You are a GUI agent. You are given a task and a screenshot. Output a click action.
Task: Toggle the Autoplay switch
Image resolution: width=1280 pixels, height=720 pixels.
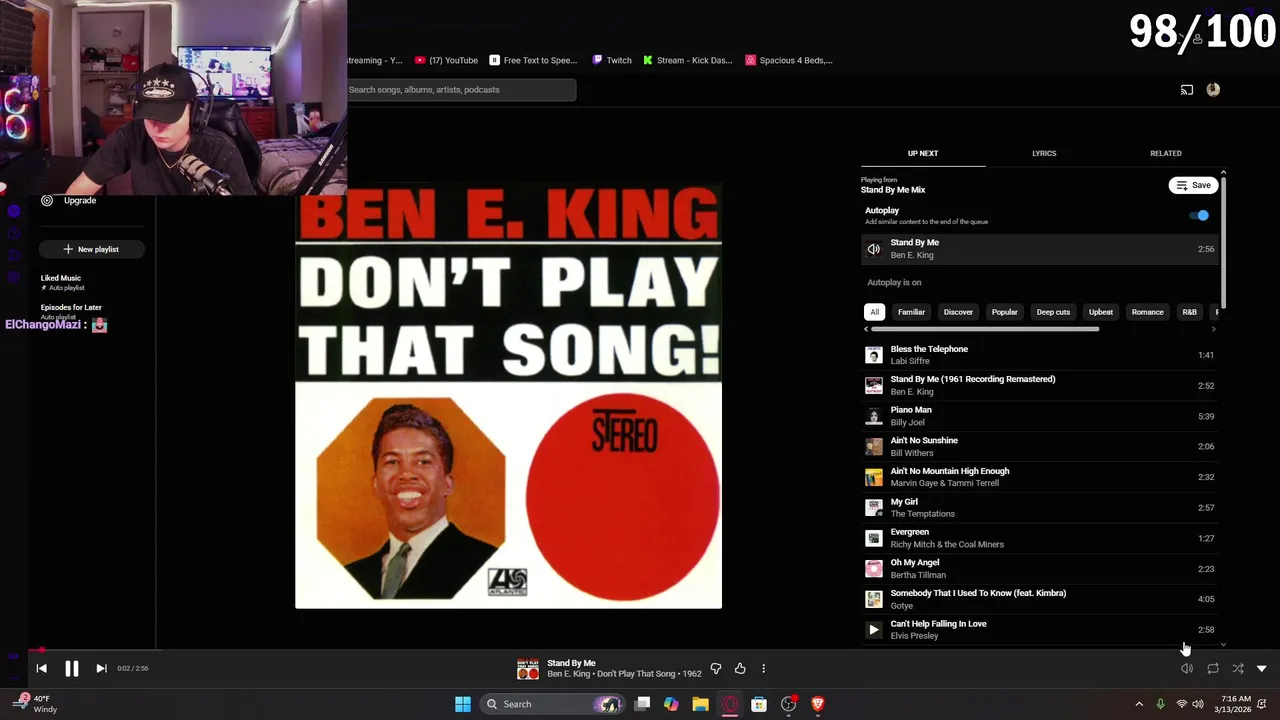[x=1199, y=215]
